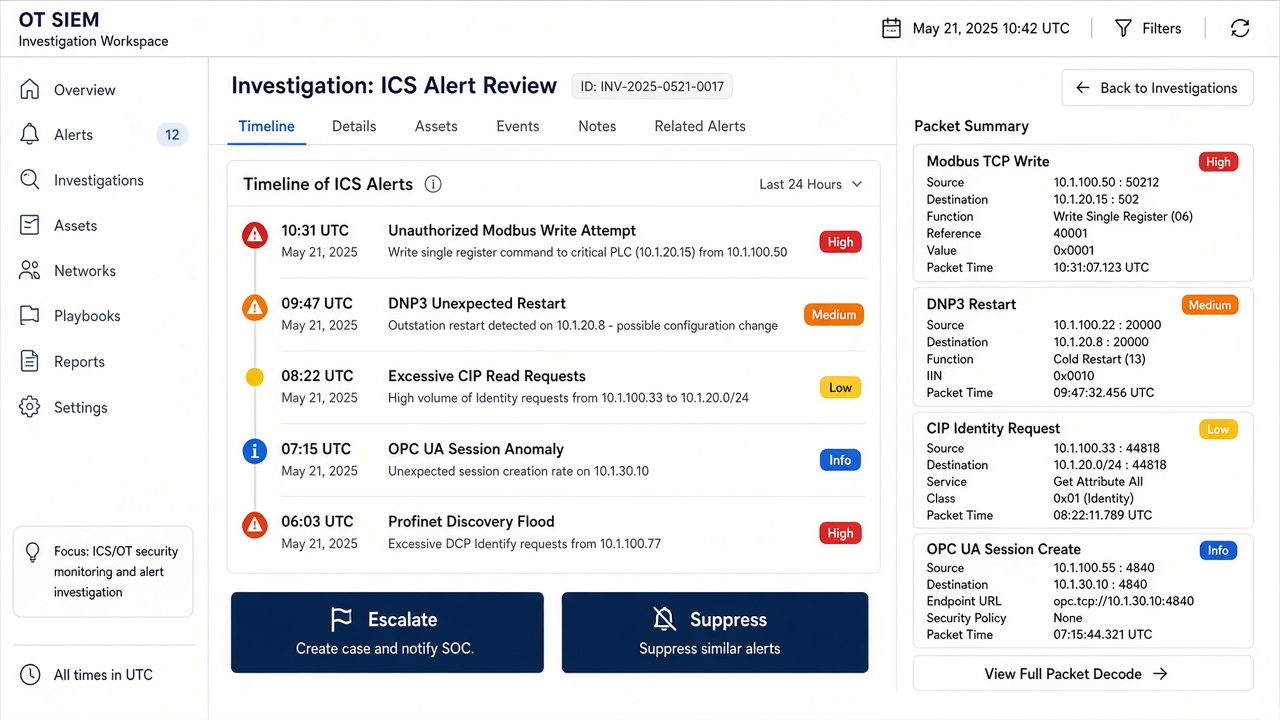The height and width of the screenshot is (720, 1280).
Task: Open the Notes tab
Action: 597,126
